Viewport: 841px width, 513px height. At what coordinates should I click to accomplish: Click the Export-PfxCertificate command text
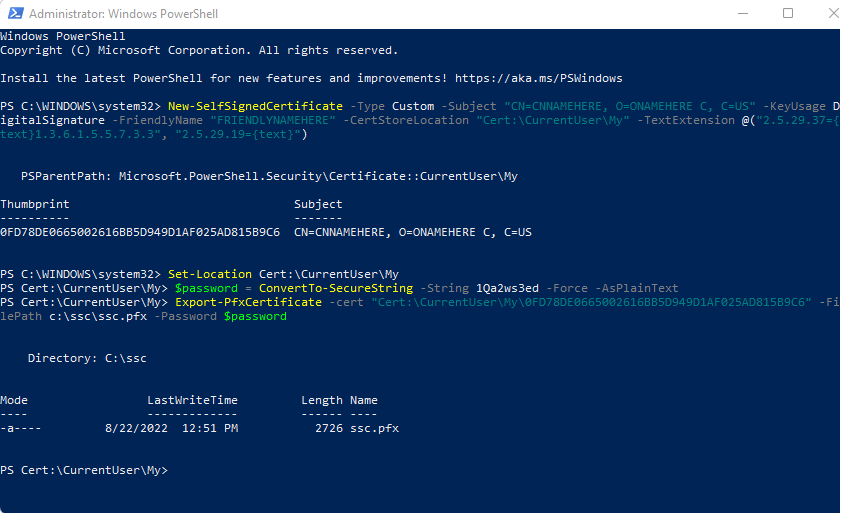(248, 302)
